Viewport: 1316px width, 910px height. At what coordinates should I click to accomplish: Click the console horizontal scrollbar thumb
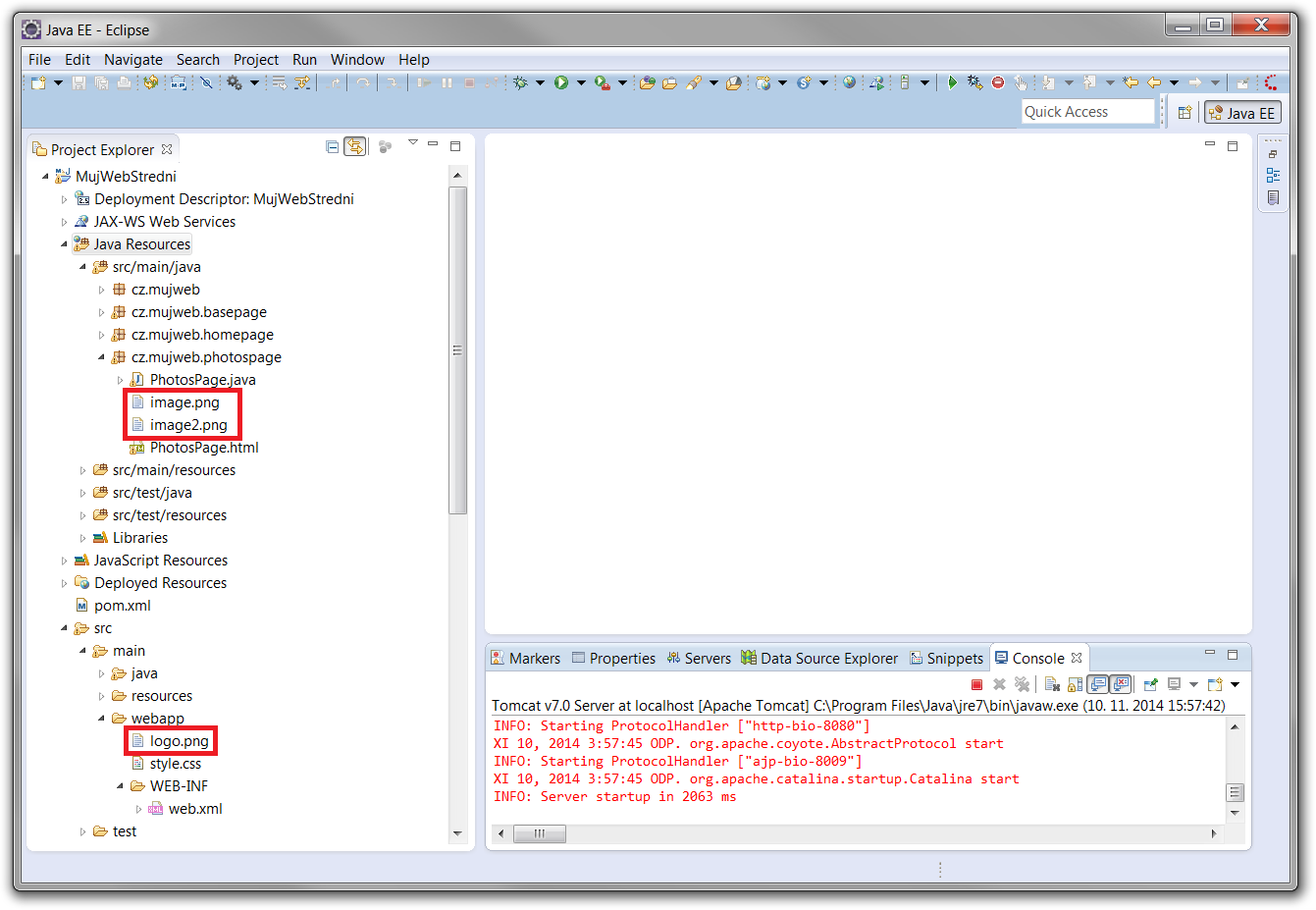coord(540,833)
